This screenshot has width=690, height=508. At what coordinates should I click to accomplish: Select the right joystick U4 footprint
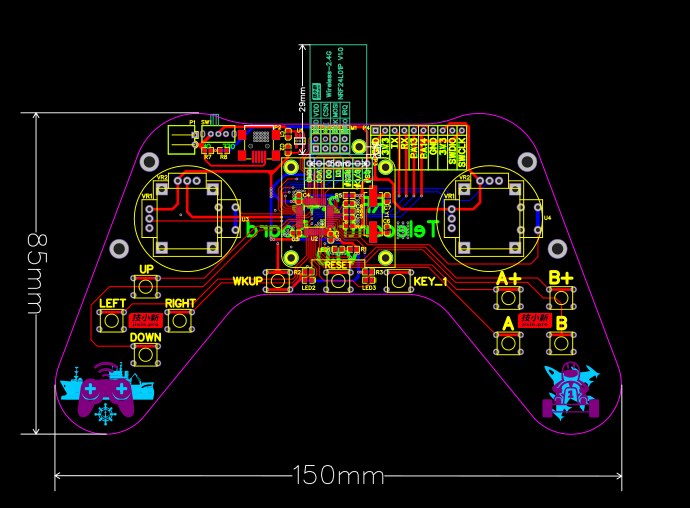[x=489, y=218]
